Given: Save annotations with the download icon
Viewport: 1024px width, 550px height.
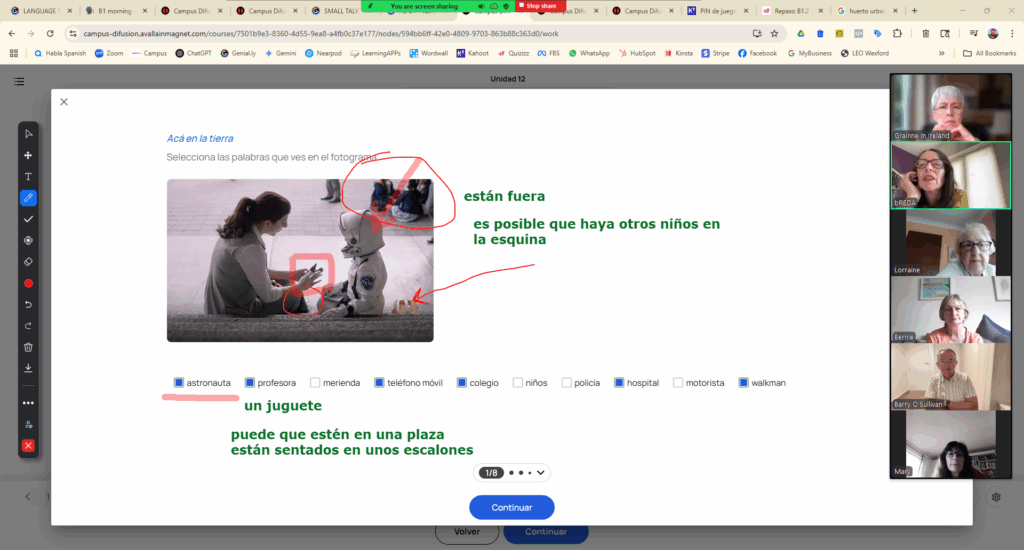Looking at the screenshot, I should click(x=28, y=368).
